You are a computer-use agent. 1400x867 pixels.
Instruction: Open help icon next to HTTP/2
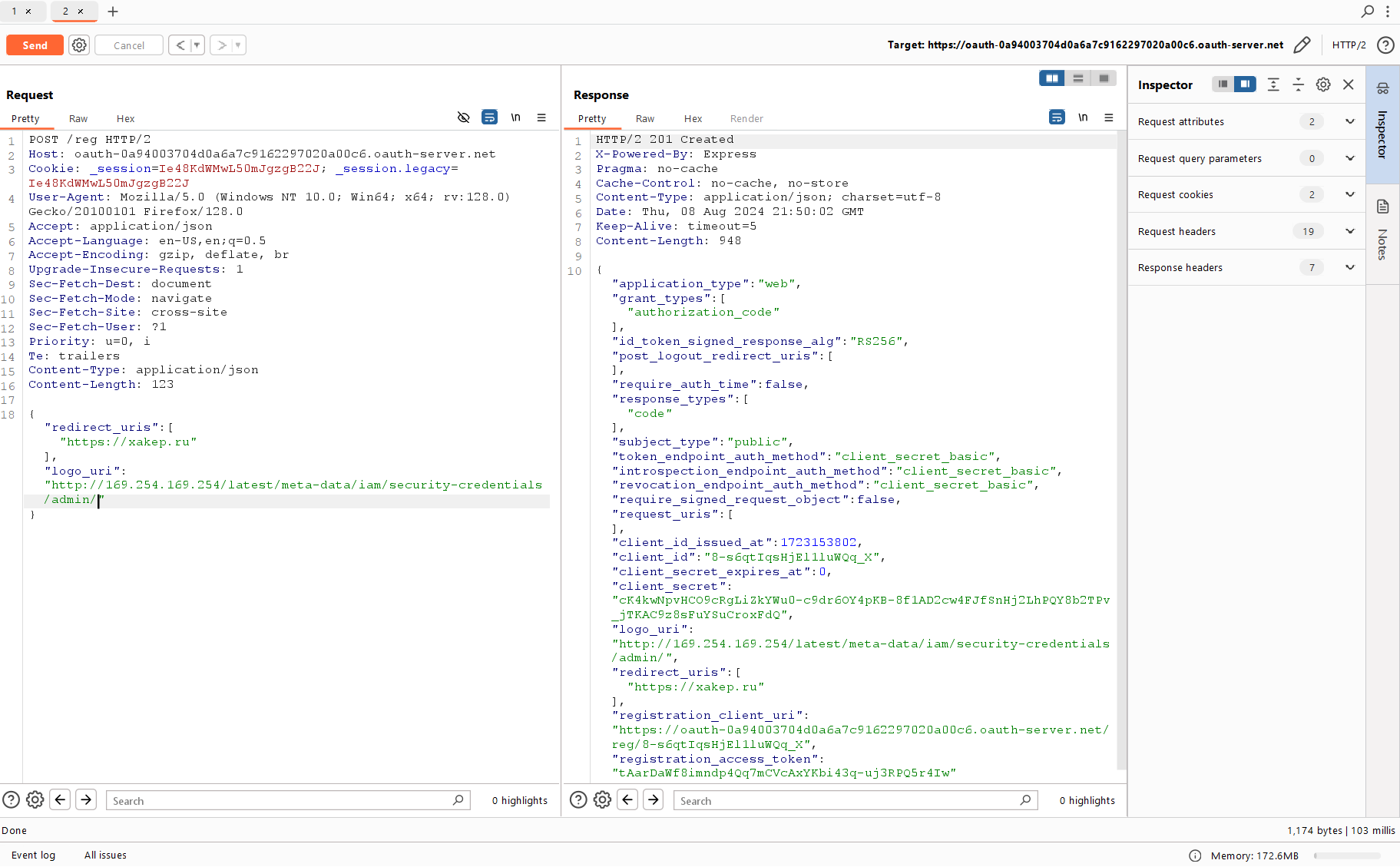coord(1385,45)
